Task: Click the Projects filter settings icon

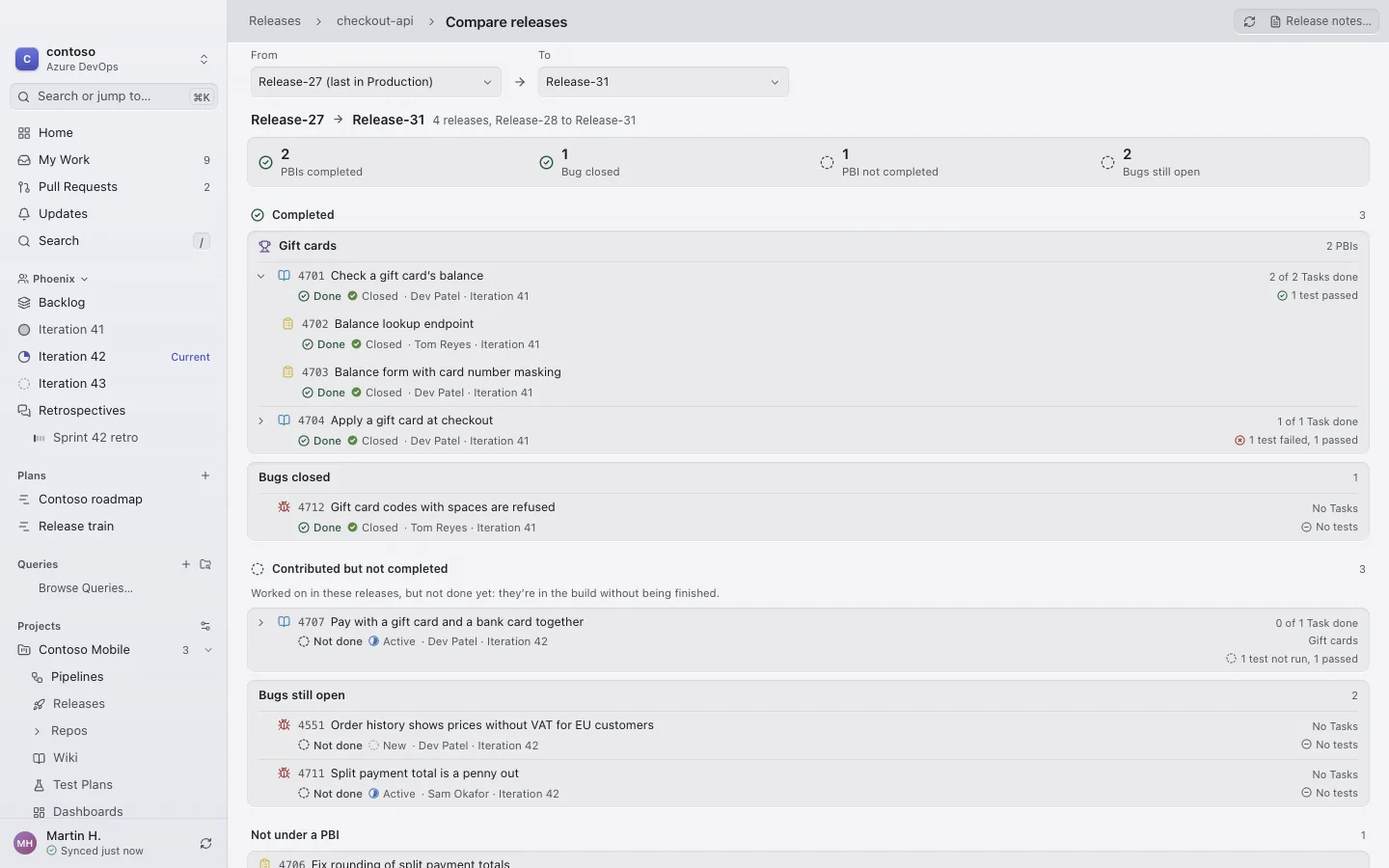Action: pyautogui.click(x=205, y=626)
